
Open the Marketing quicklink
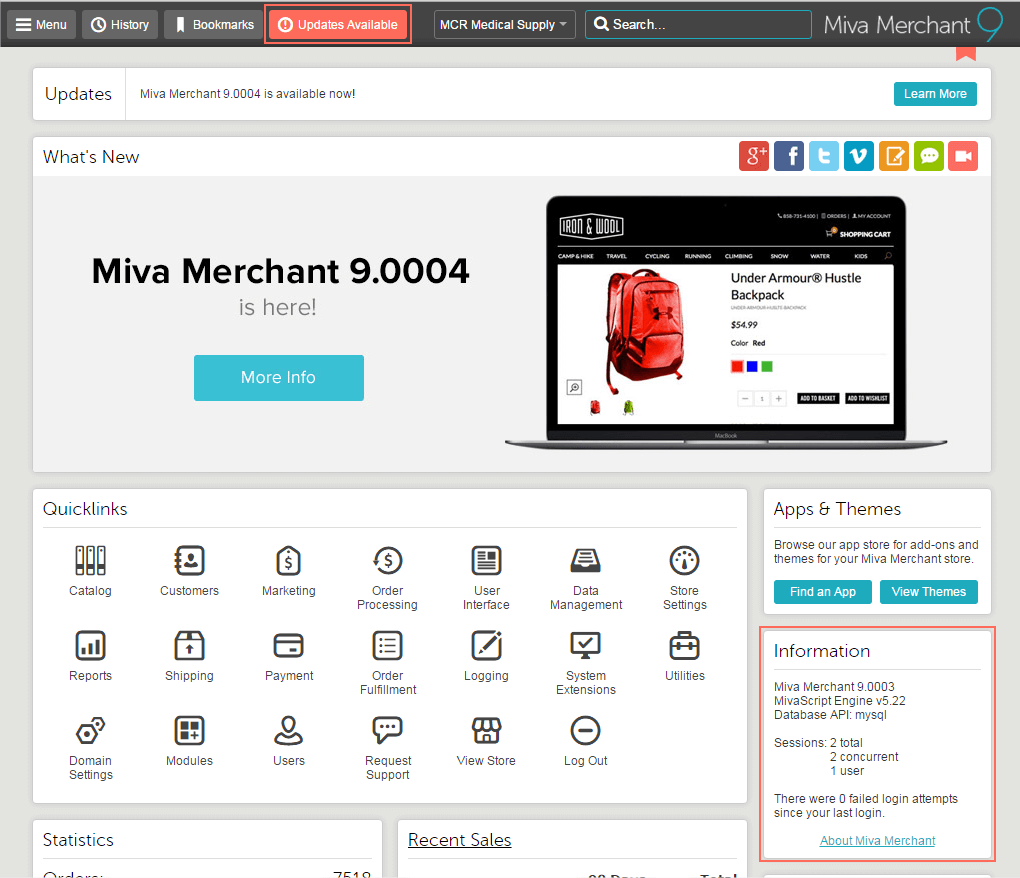pos(288,570)
